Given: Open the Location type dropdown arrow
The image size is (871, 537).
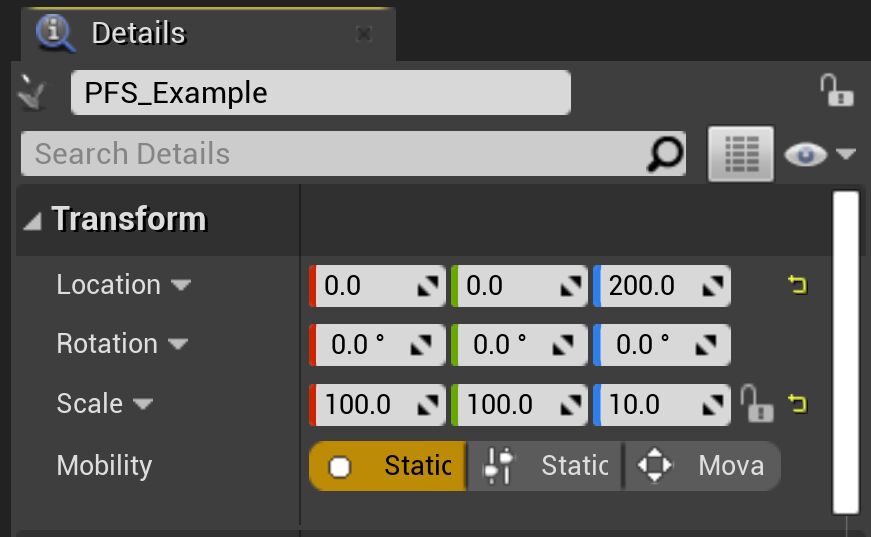Looking at the screenshot, I should [x=180, y=285].
